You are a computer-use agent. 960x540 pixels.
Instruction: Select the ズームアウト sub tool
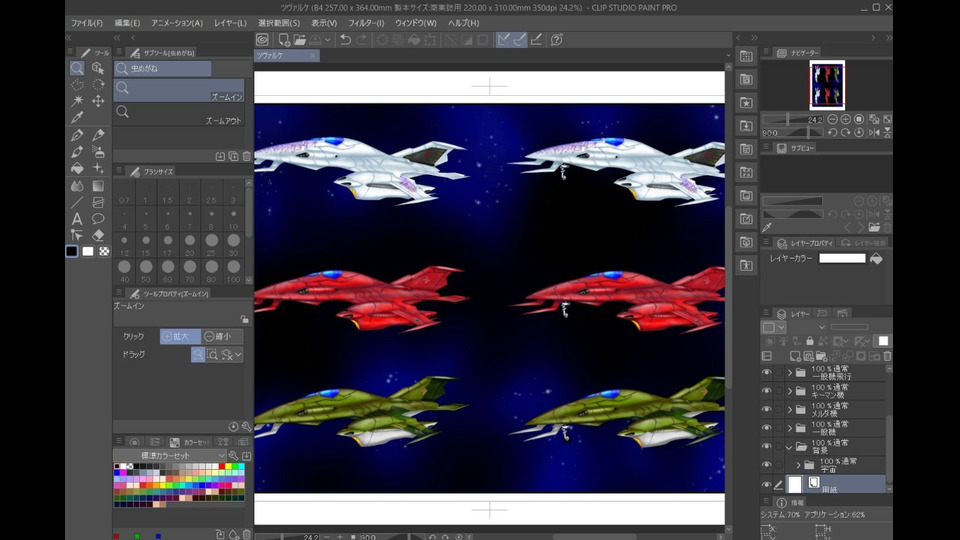pos(179,115)
